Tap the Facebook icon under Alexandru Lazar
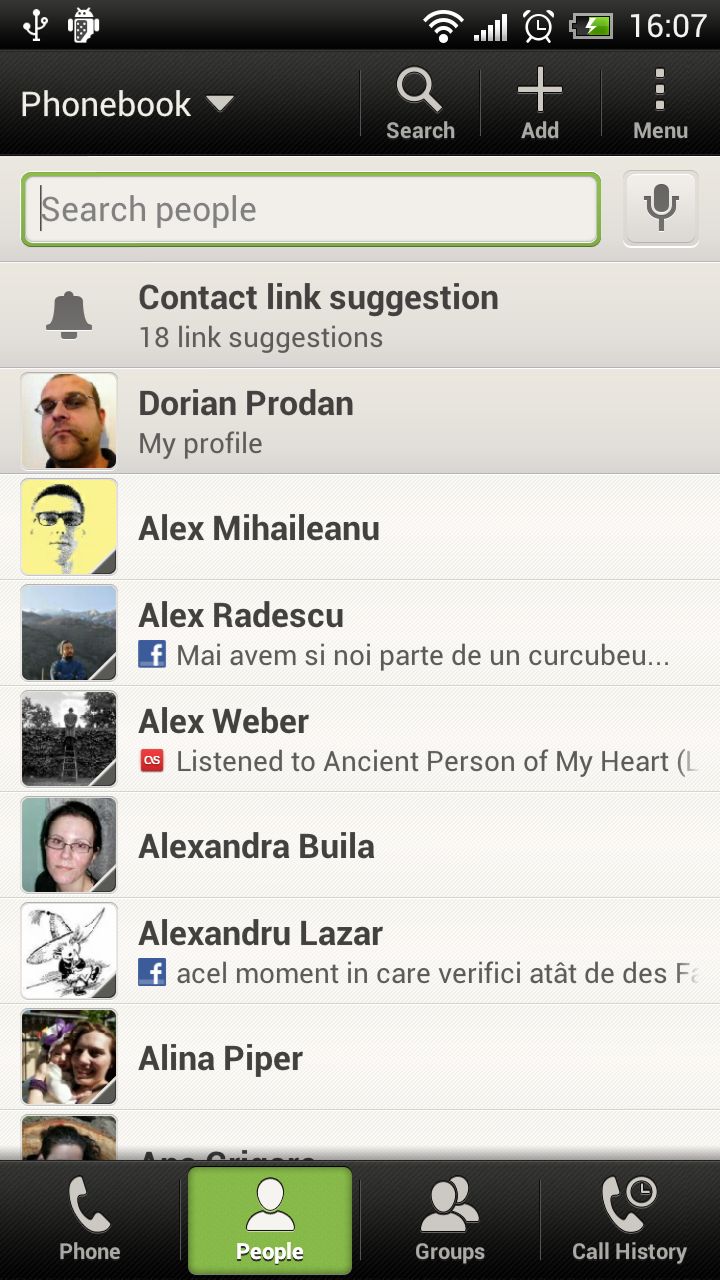Viewport: 720px width, 1280px height. [x=152, y=973]
